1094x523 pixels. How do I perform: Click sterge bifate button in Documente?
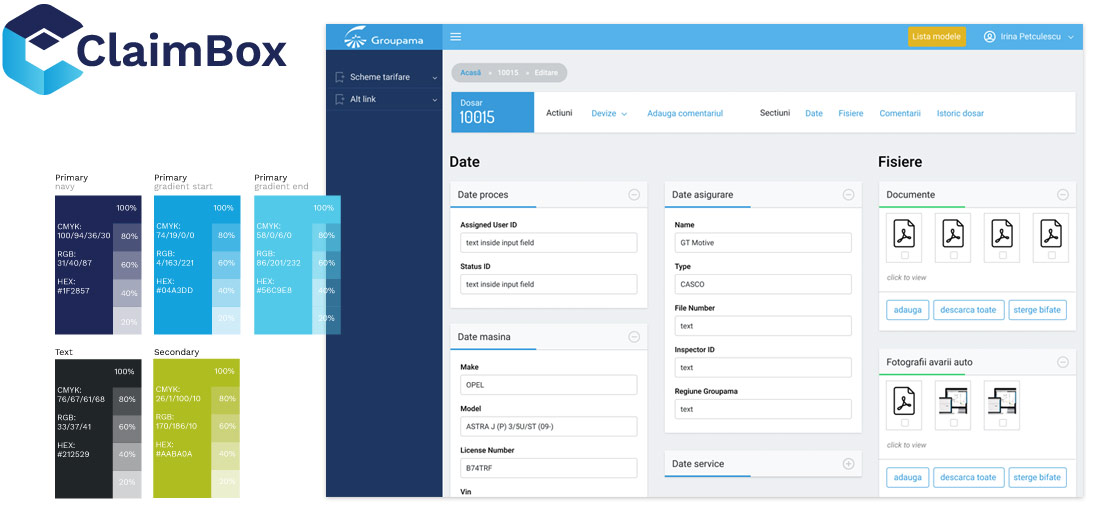click(1037, 310)
